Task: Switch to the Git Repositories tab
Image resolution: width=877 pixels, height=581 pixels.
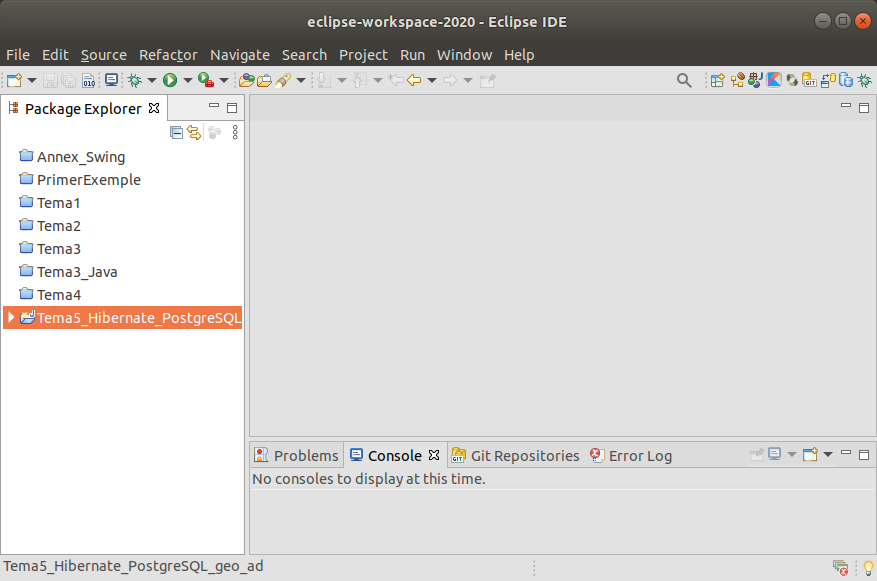Action: [x=516, y=456]
